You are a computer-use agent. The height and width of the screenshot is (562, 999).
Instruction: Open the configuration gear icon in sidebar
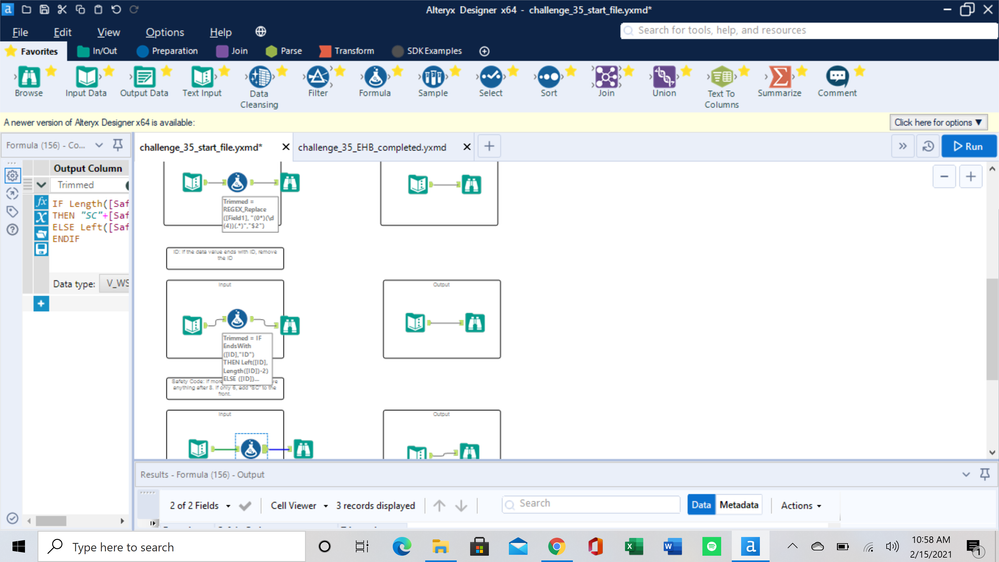(12, 175)
